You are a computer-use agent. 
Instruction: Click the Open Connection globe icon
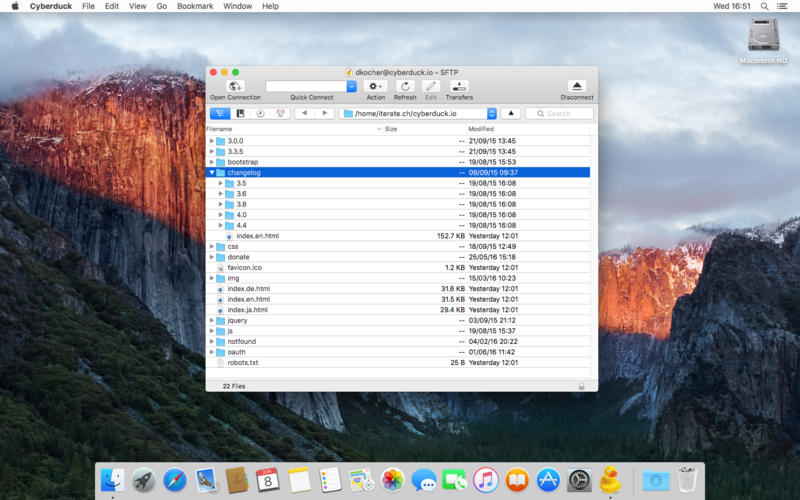point(236,87)
